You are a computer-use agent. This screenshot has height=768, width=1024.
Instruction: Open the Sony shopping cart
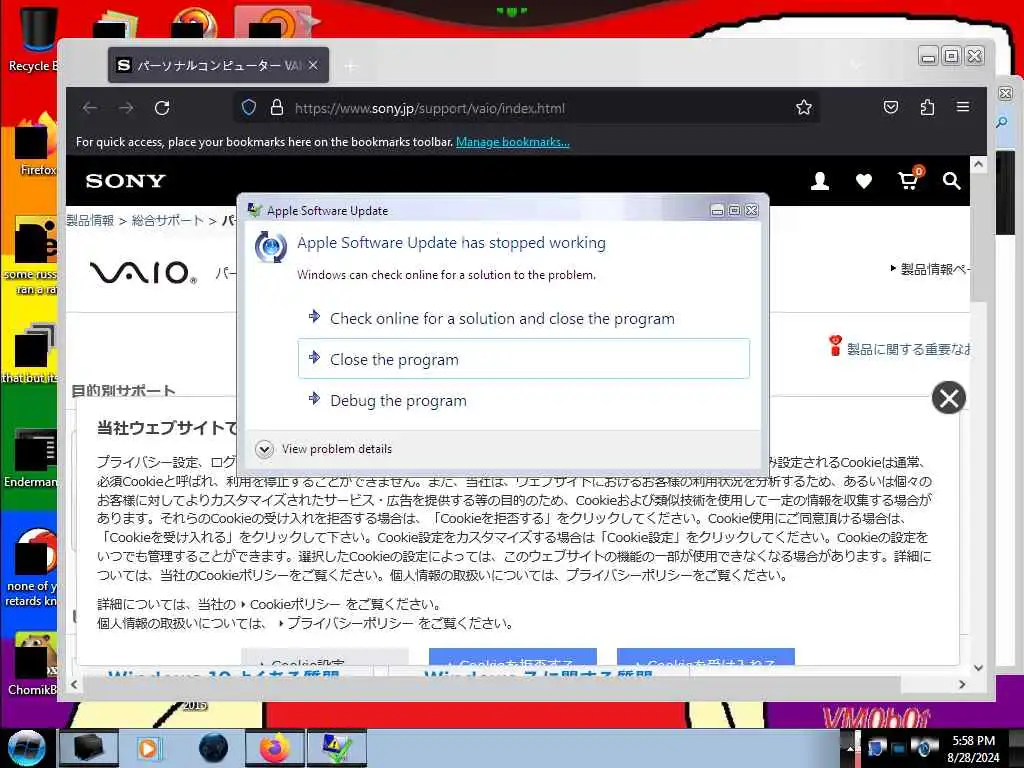(x=909, y=180)
